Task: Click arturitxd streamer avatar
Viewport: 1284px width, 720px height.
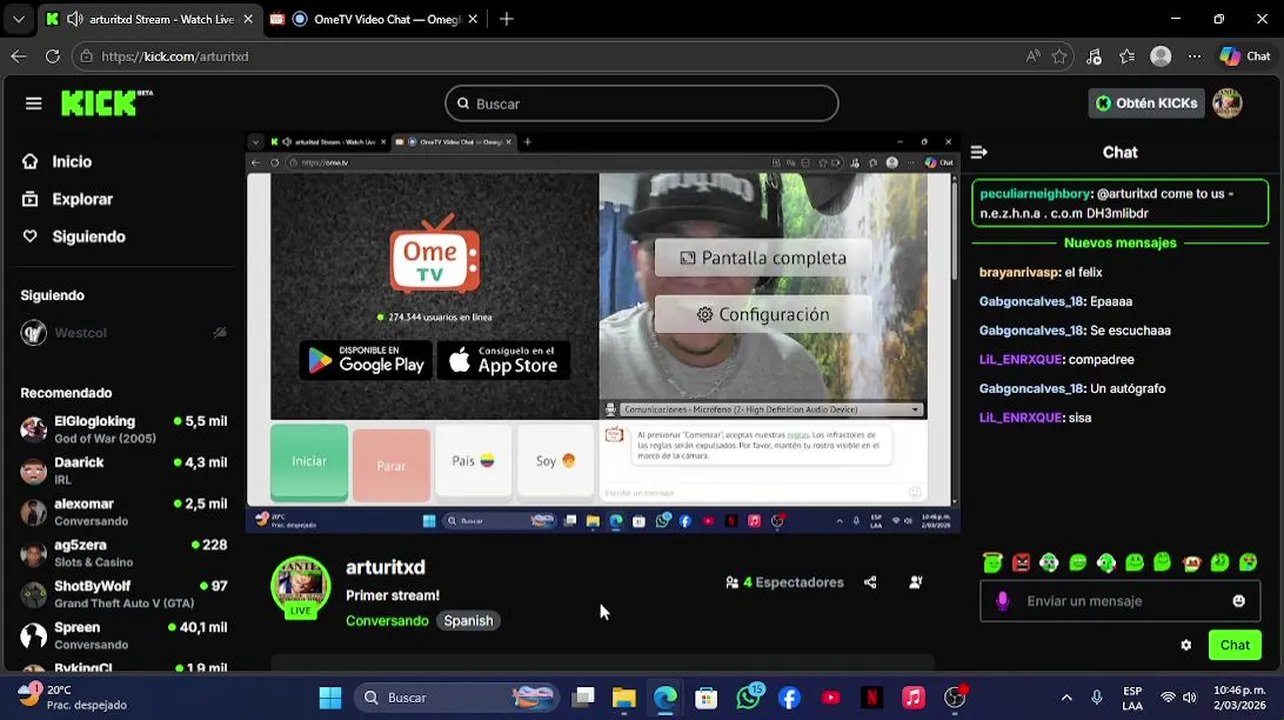Action: [x=301, y=586]
